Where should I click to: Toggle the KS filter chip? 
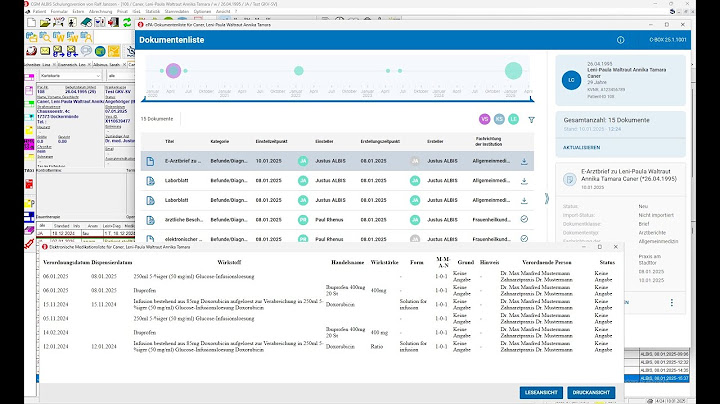coord(499,119)
